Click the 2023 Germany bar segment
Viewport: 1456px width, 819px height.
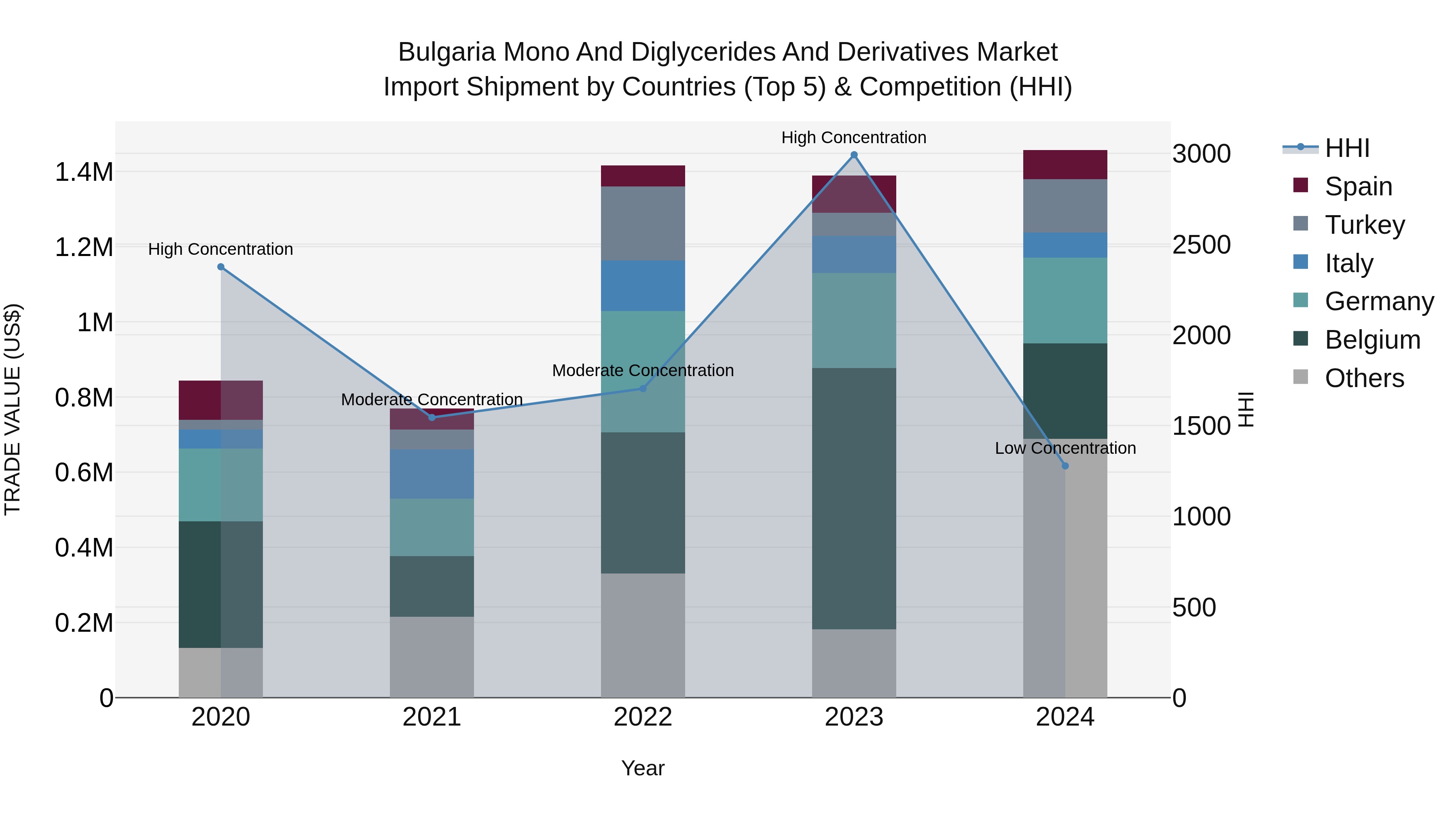[x=854, y=320]
